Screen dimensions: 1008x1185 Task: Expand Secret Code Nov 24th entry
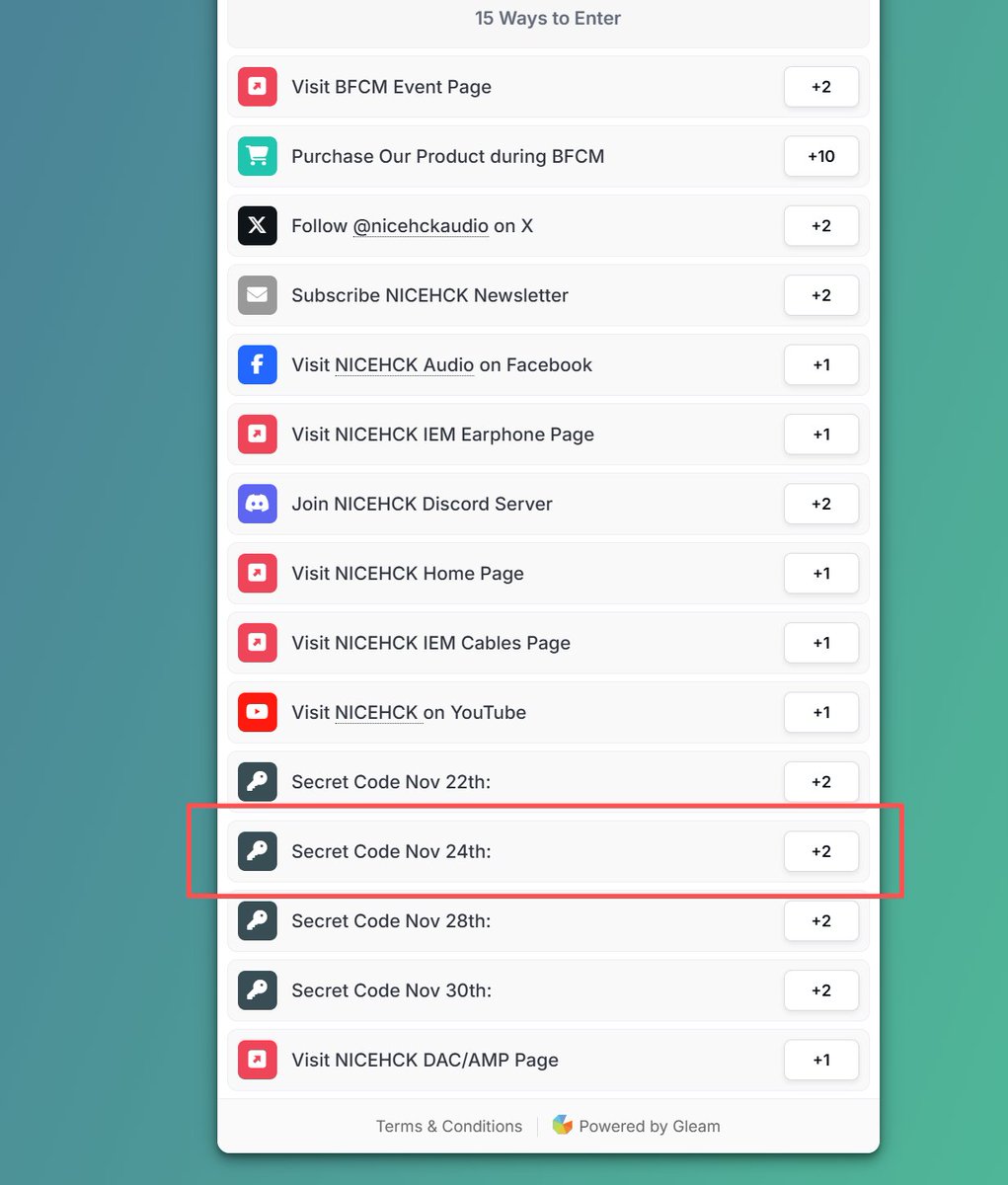click(548, 851)
